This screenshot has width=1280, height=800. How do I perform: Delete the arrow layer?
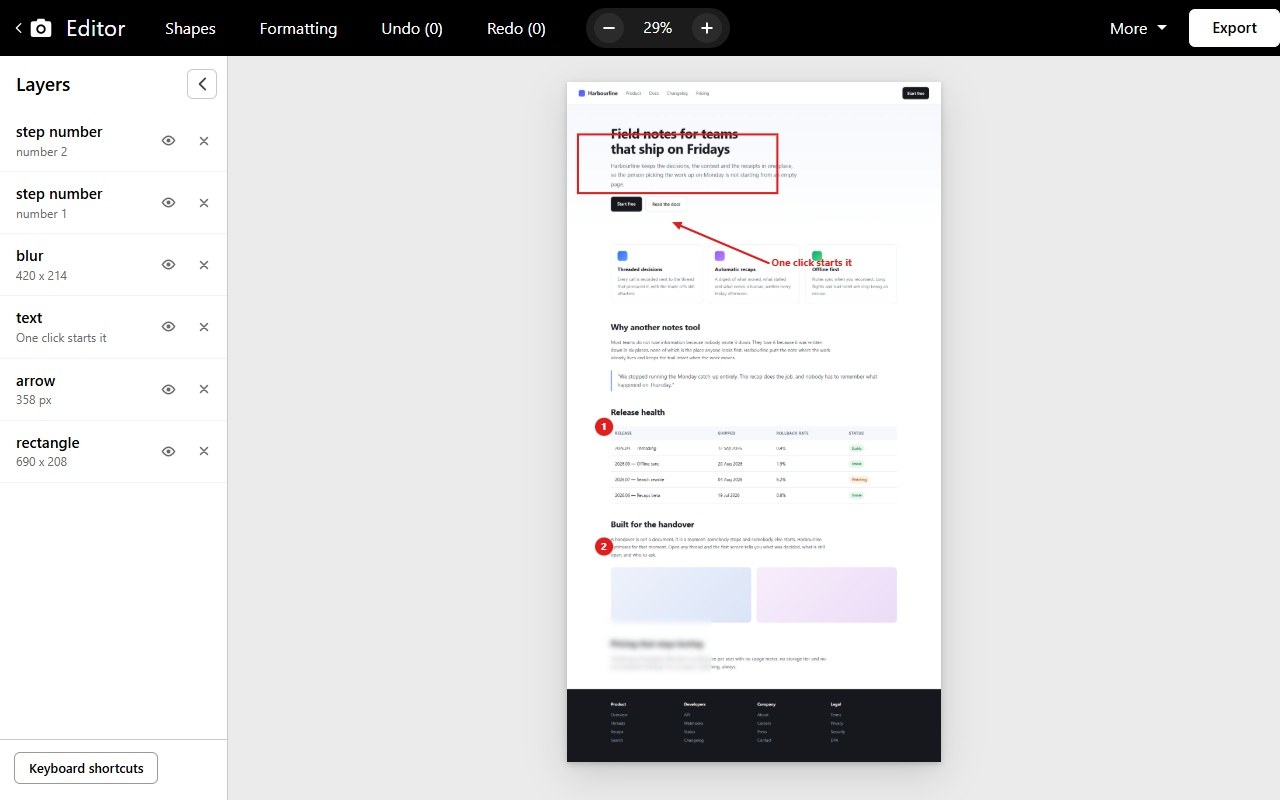tap(204, 389)
